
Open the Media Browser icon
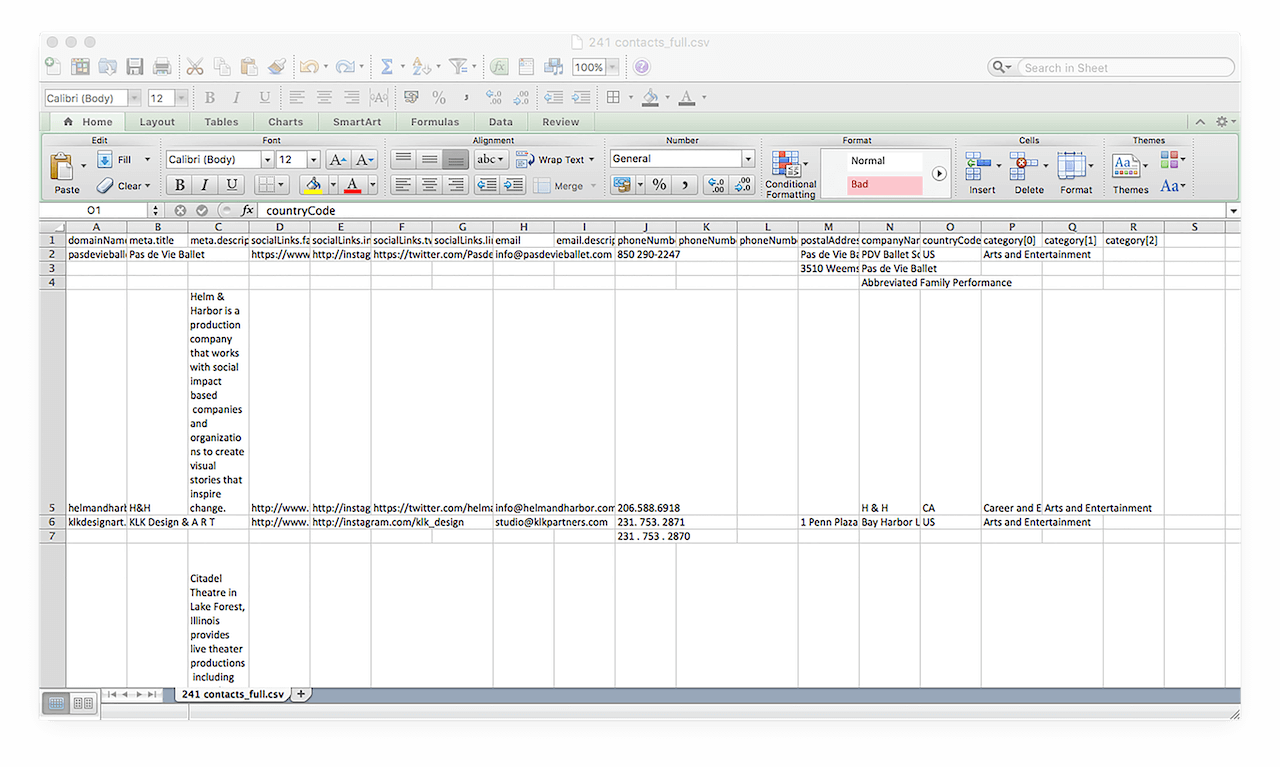click(553, 67)
